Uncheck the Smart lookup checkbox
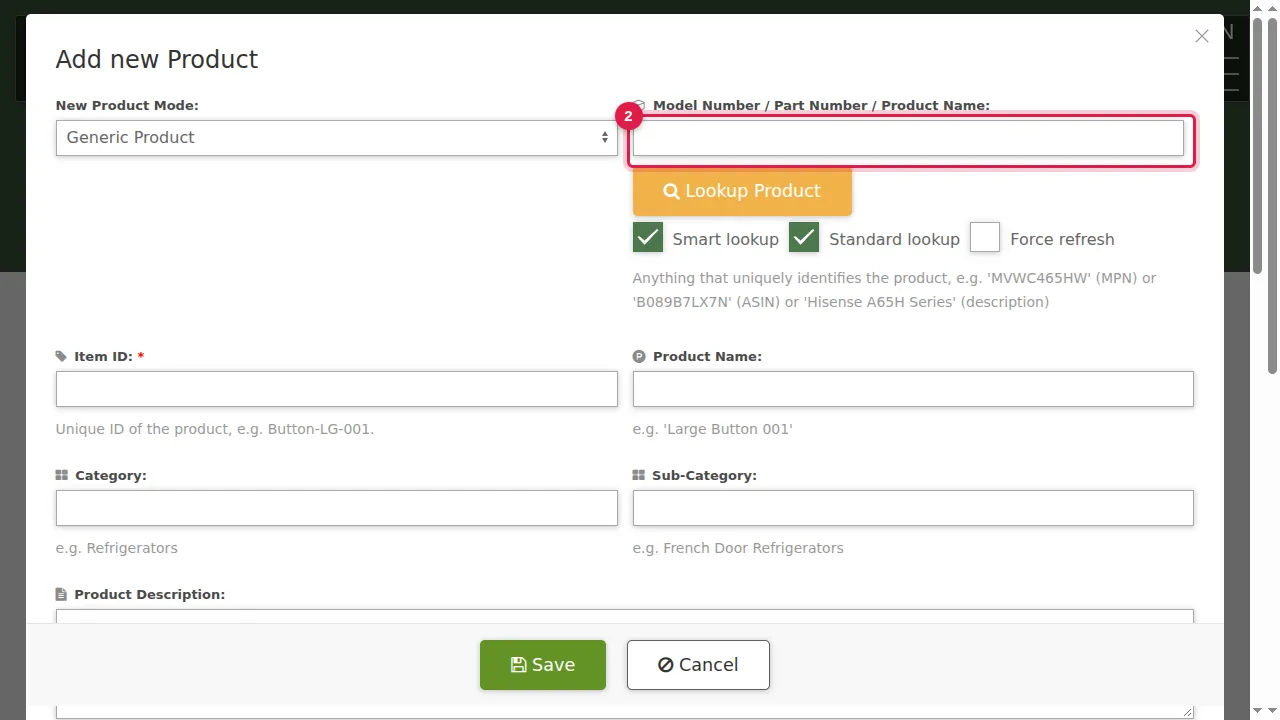The width and height of the screenshot is (1280, 720). coord(648,237)
